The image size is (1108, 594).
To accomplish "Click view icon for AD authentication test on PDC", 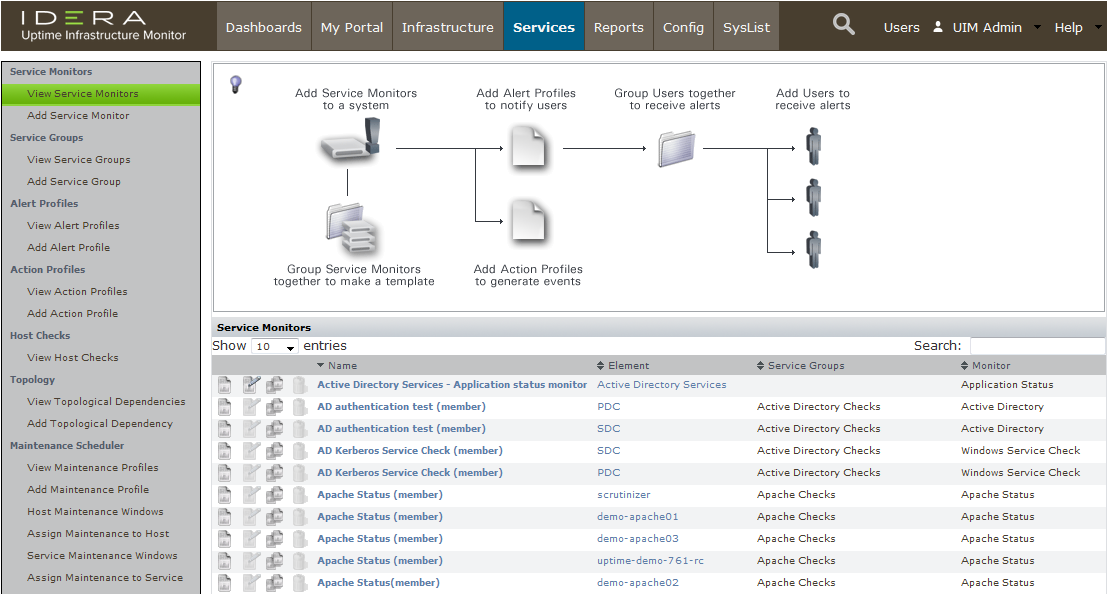I will (x=225, y=407).
